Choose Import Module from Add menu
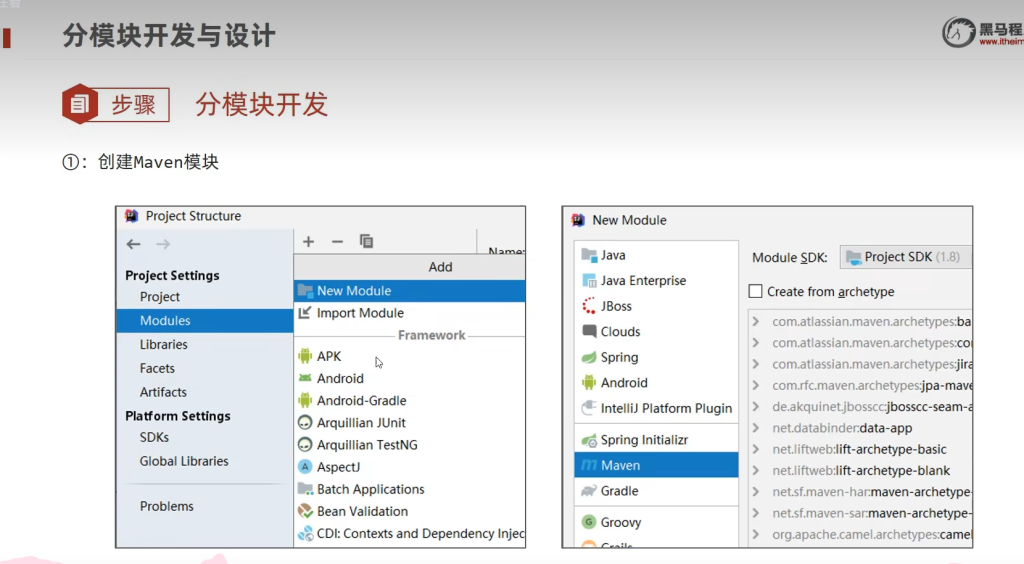 click(360, 313)
